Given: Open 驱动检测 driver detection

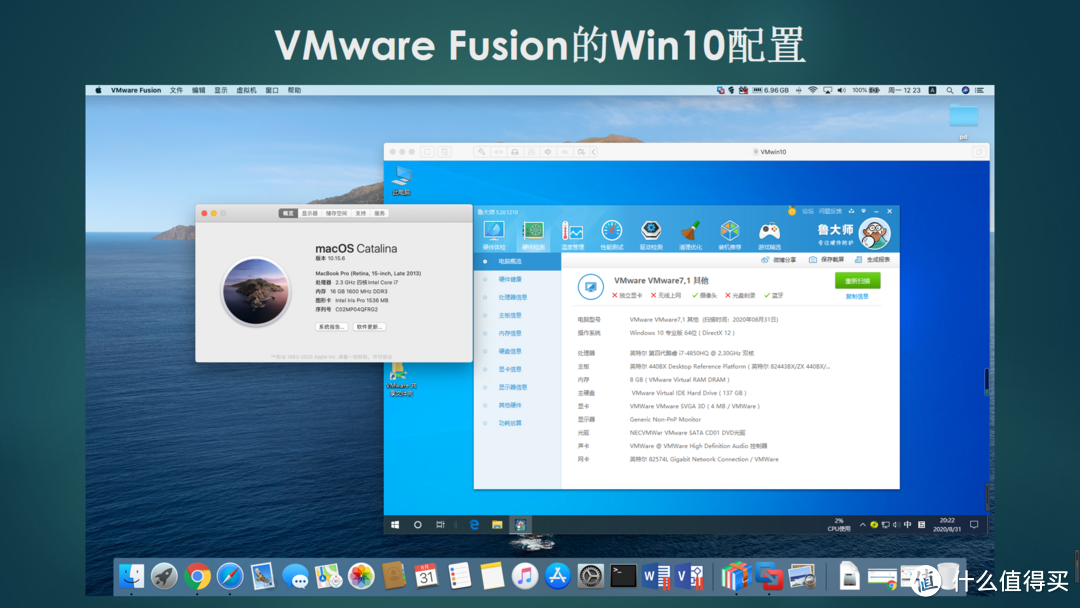Looking at the screenshot, I should click(x=651, y=235).
